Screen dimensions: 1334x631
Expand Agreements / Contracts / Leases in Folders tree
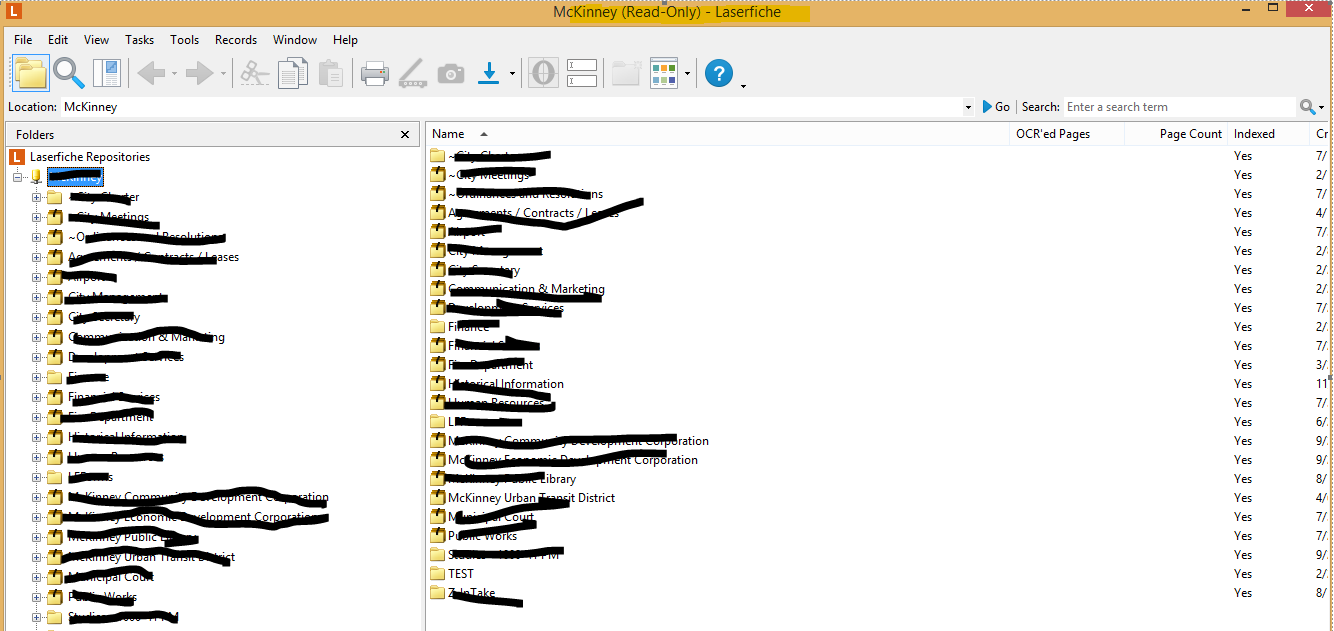click(37, 257)
